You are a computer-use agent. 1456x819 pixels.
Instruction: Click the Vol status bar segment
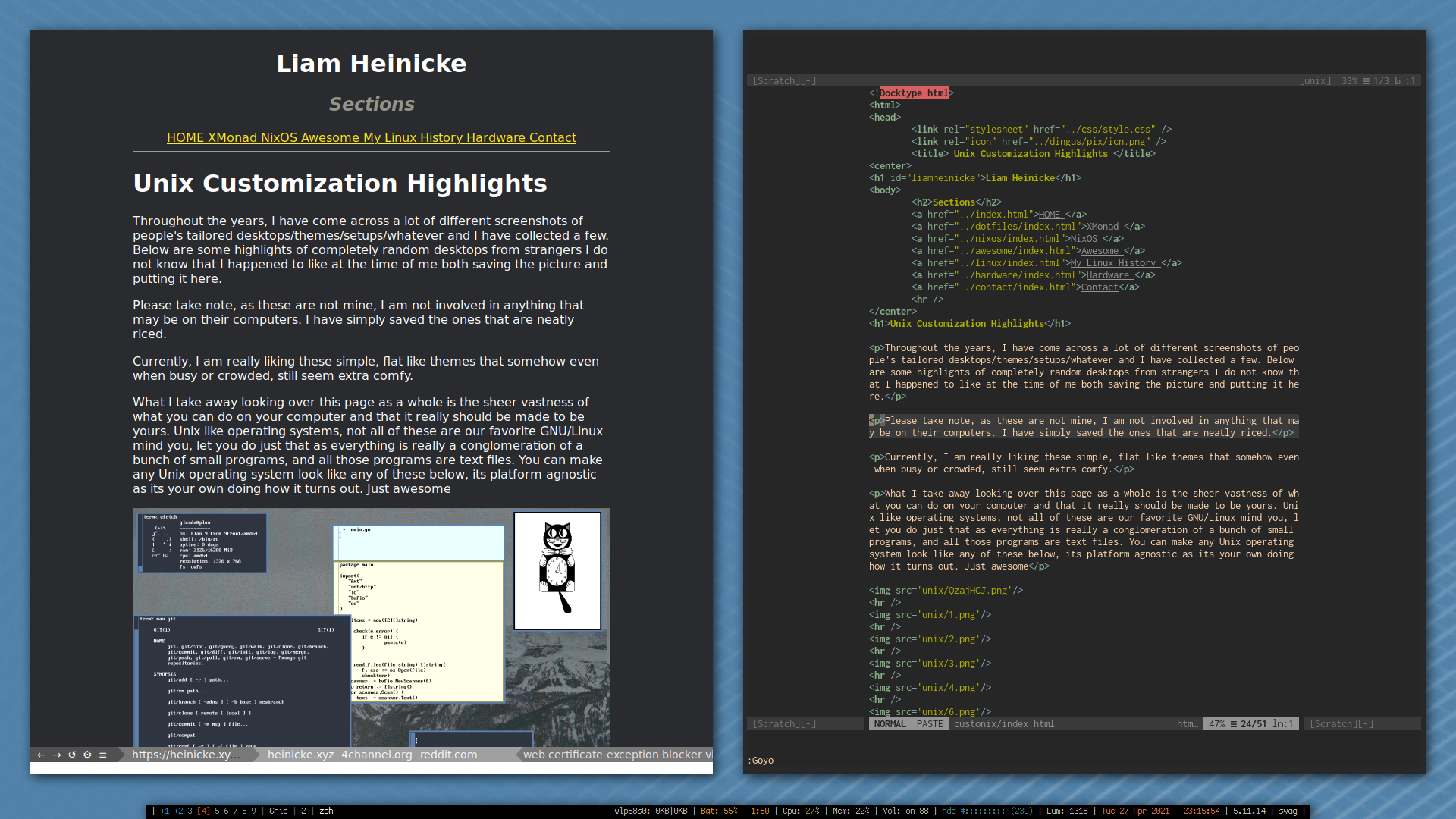click(905, 811)
